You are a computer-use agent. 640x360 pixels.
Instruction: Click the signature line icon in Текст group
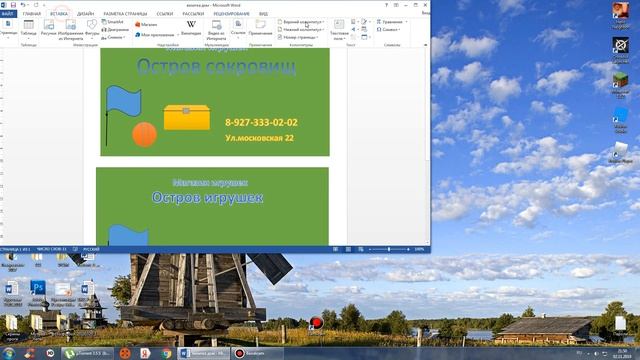tap(364, 22)
